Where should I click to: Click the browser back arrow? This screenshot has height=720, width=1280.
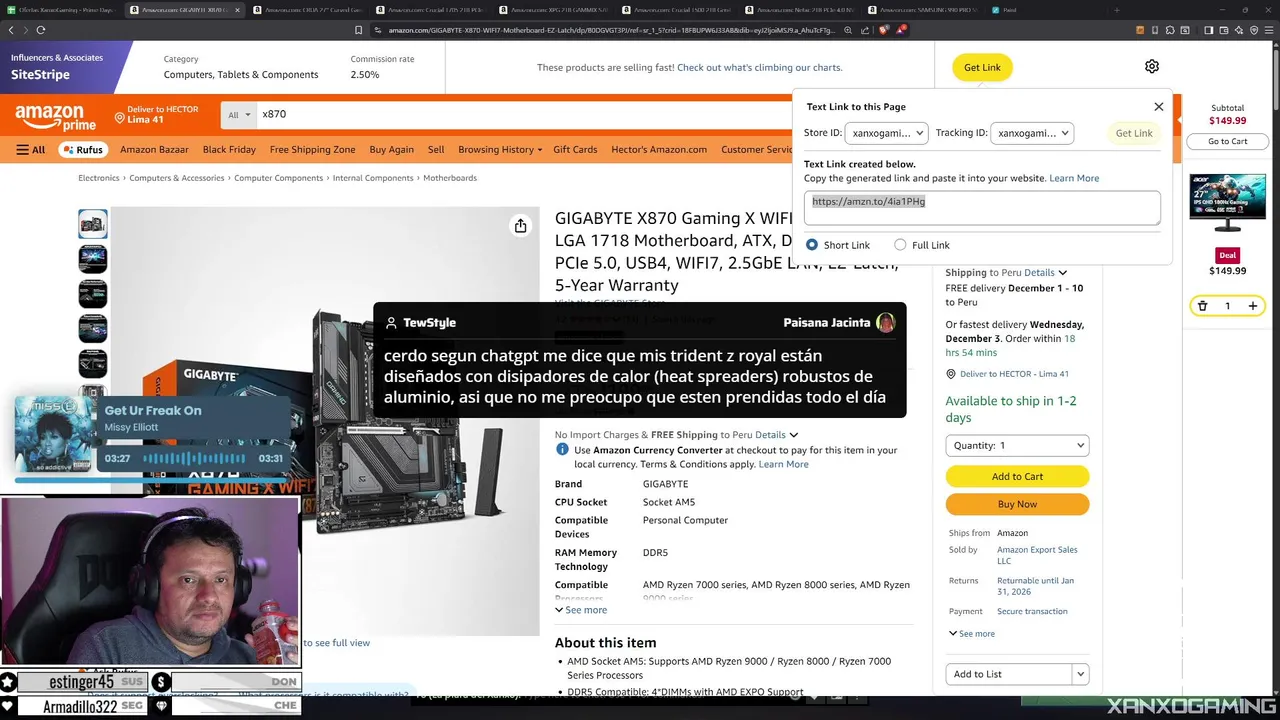point(11,30)
